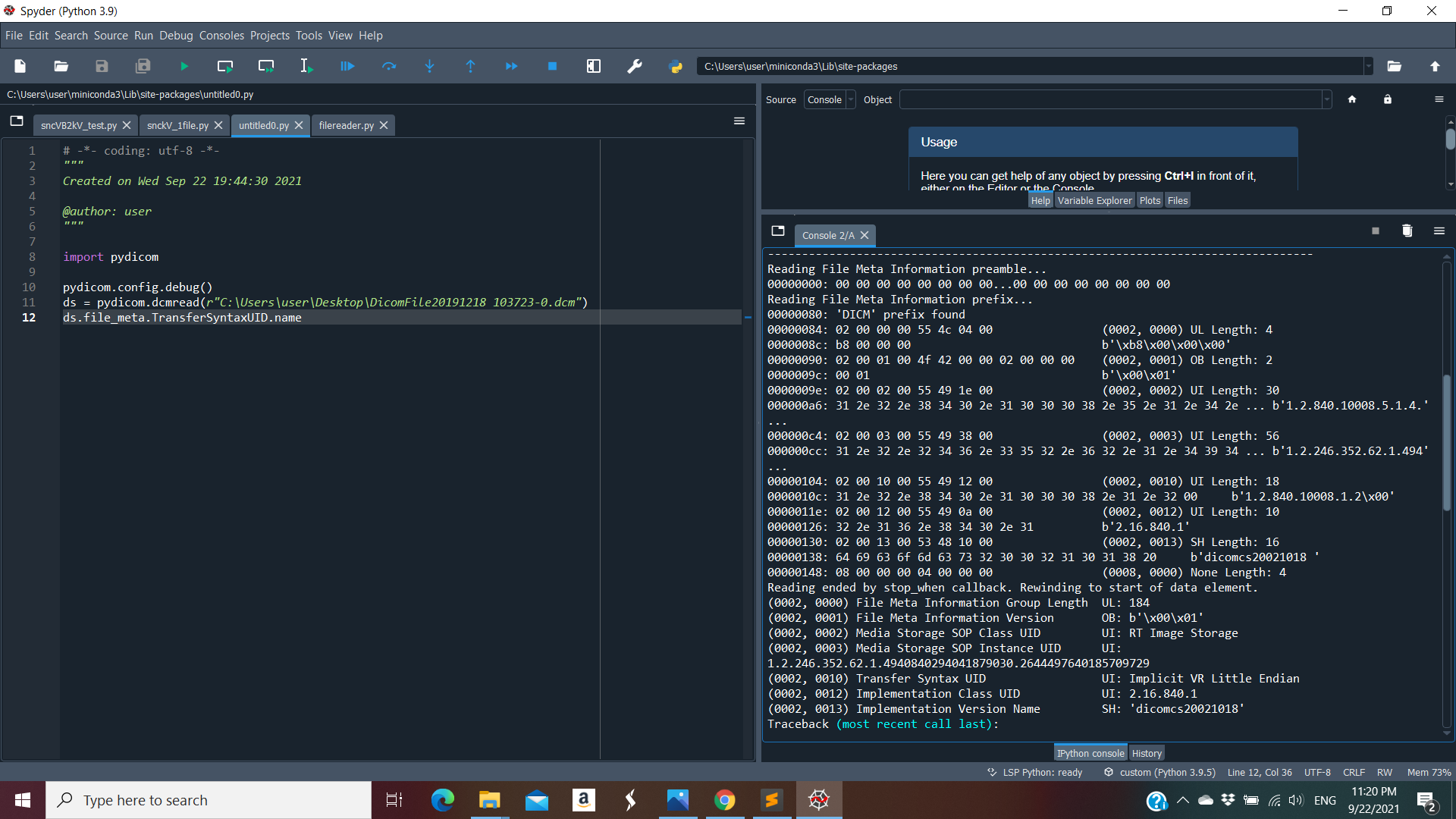Open the Consoles menu
The height and width of the screenshot is (819, 1456).
[221, 36]
